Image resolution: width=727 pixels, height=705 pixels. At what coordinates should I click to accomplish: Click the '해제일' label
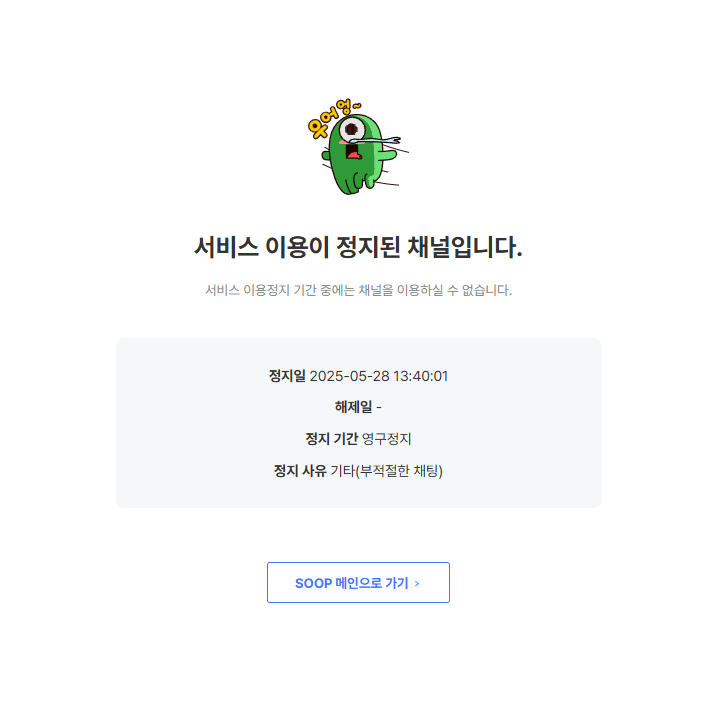coord(353,407)
